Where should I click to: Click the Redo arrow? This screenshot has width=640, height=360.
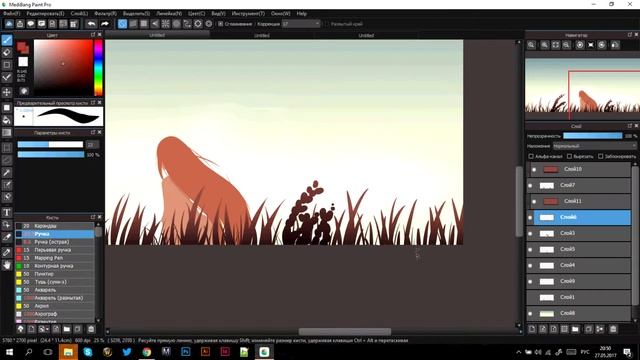pyautogui.click(x=105, y=24)
